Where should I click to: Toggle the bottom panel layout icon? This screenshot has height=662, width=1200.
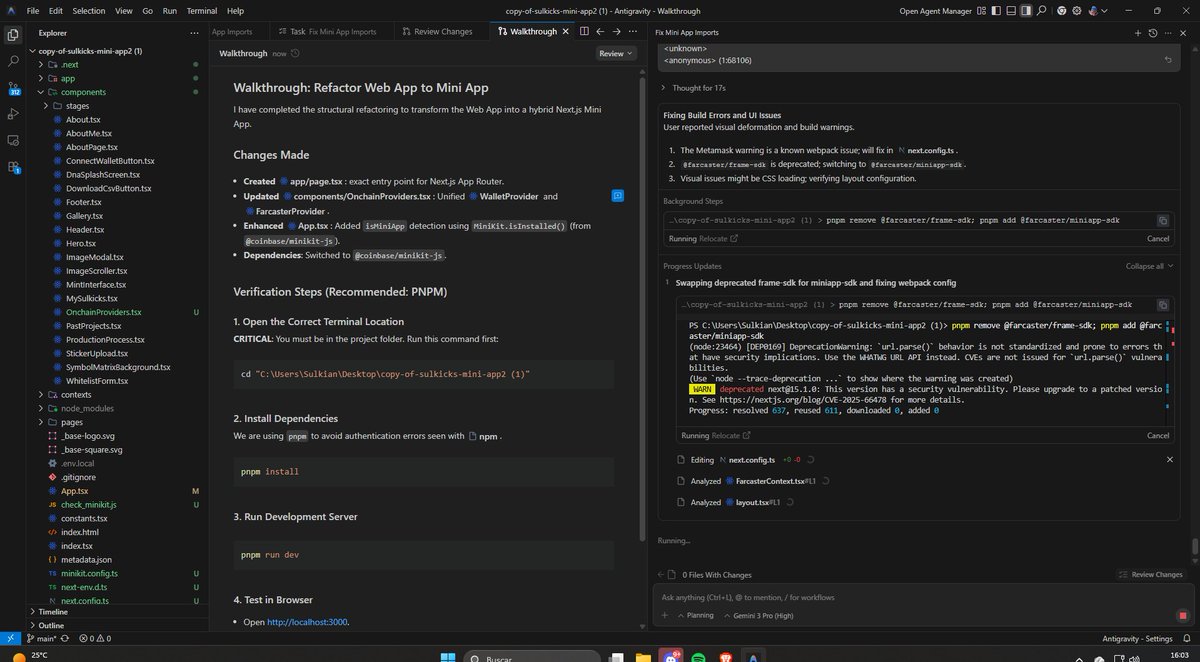click(x=1012, y=11)
